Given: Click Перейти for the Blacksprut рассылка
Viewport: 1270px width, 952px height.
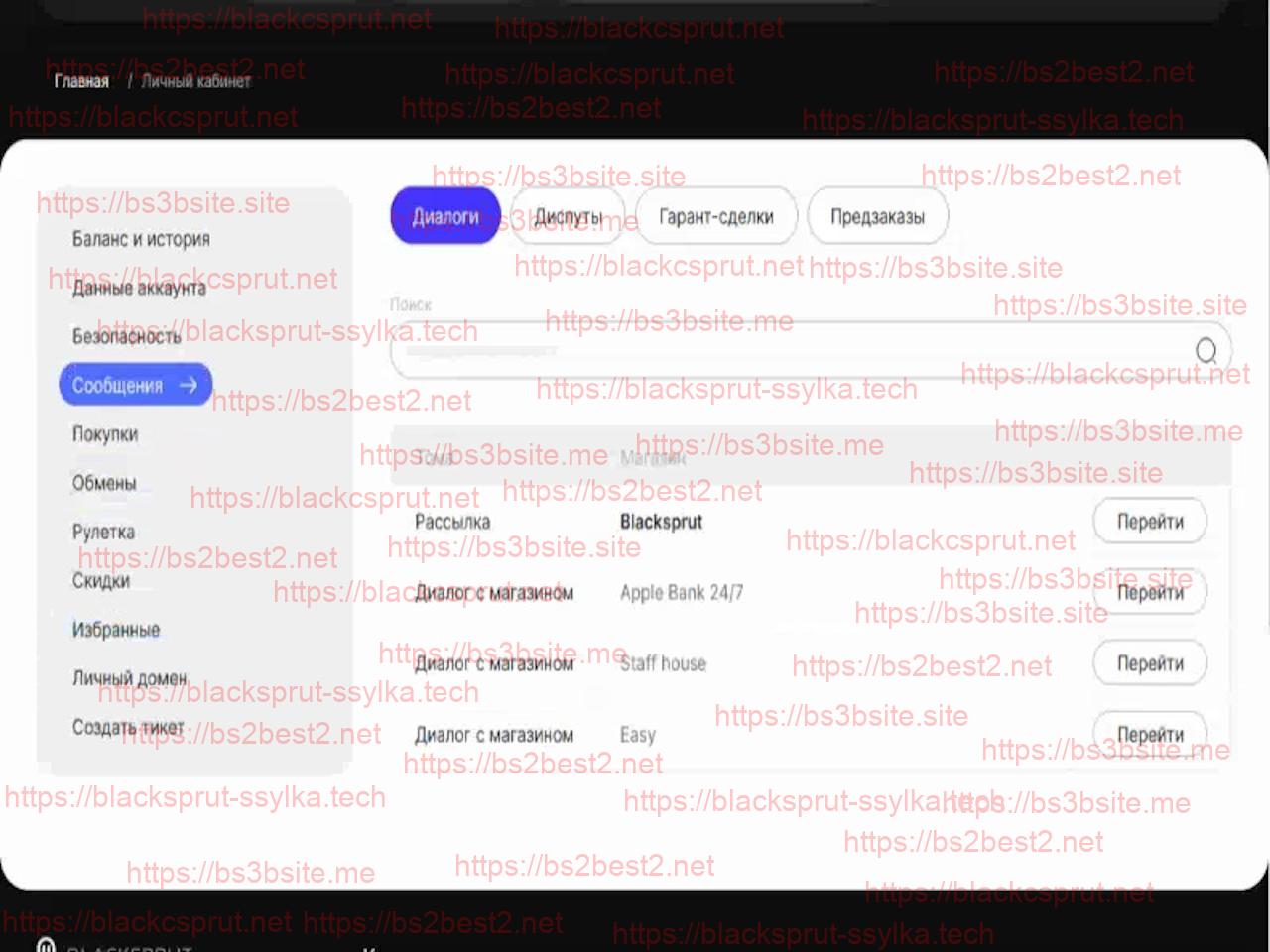Looking at the screenshot, I should point(1150,521).
